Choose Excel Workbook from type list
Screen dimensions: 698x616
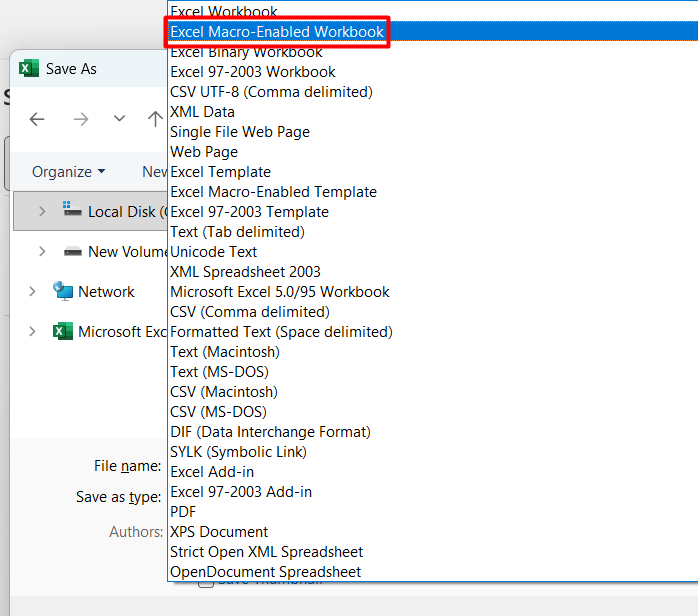pos(433,12)
